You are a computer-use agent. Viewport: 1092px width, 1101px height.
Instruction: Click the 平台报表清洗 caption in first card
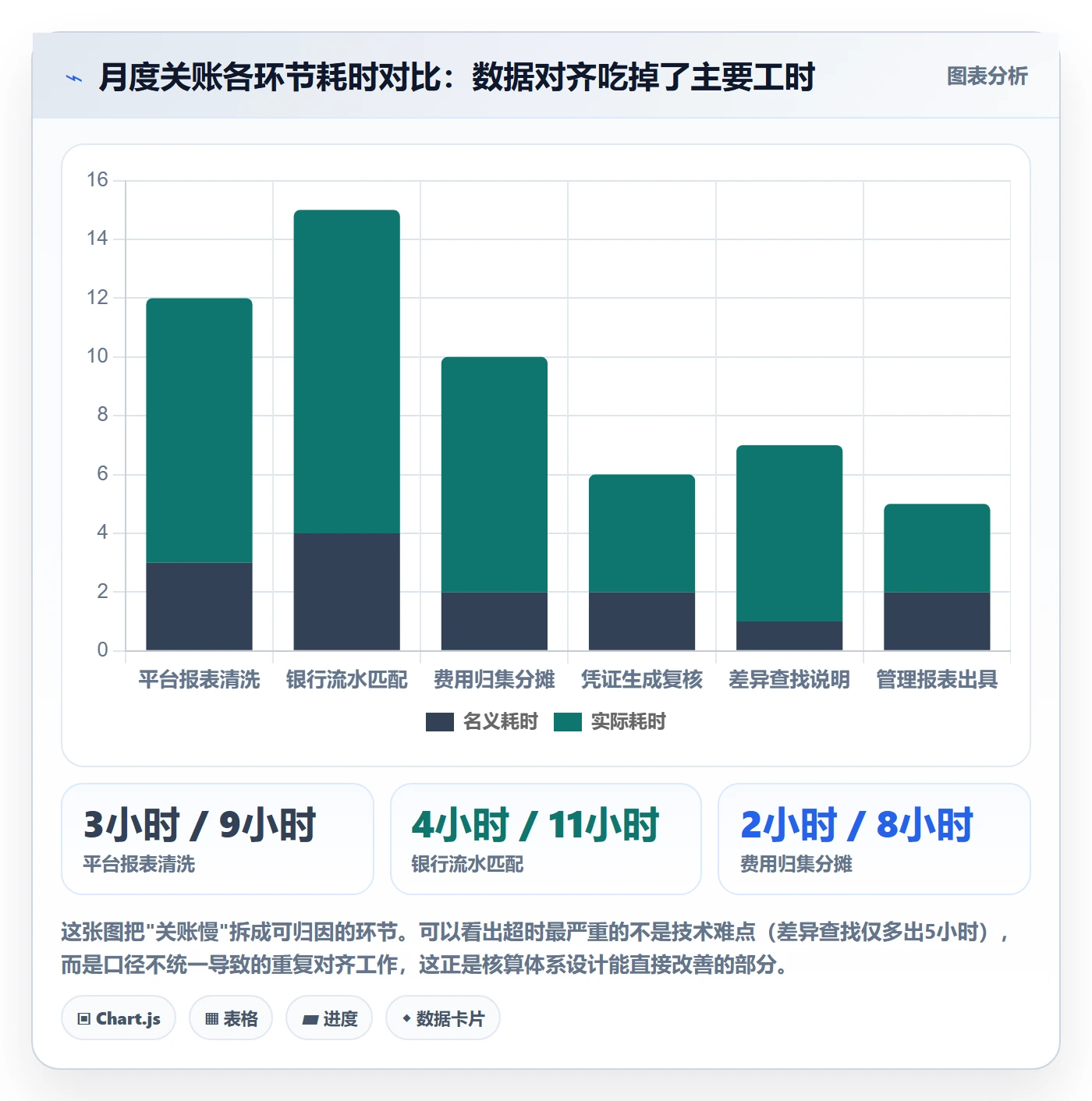point(139,864)
